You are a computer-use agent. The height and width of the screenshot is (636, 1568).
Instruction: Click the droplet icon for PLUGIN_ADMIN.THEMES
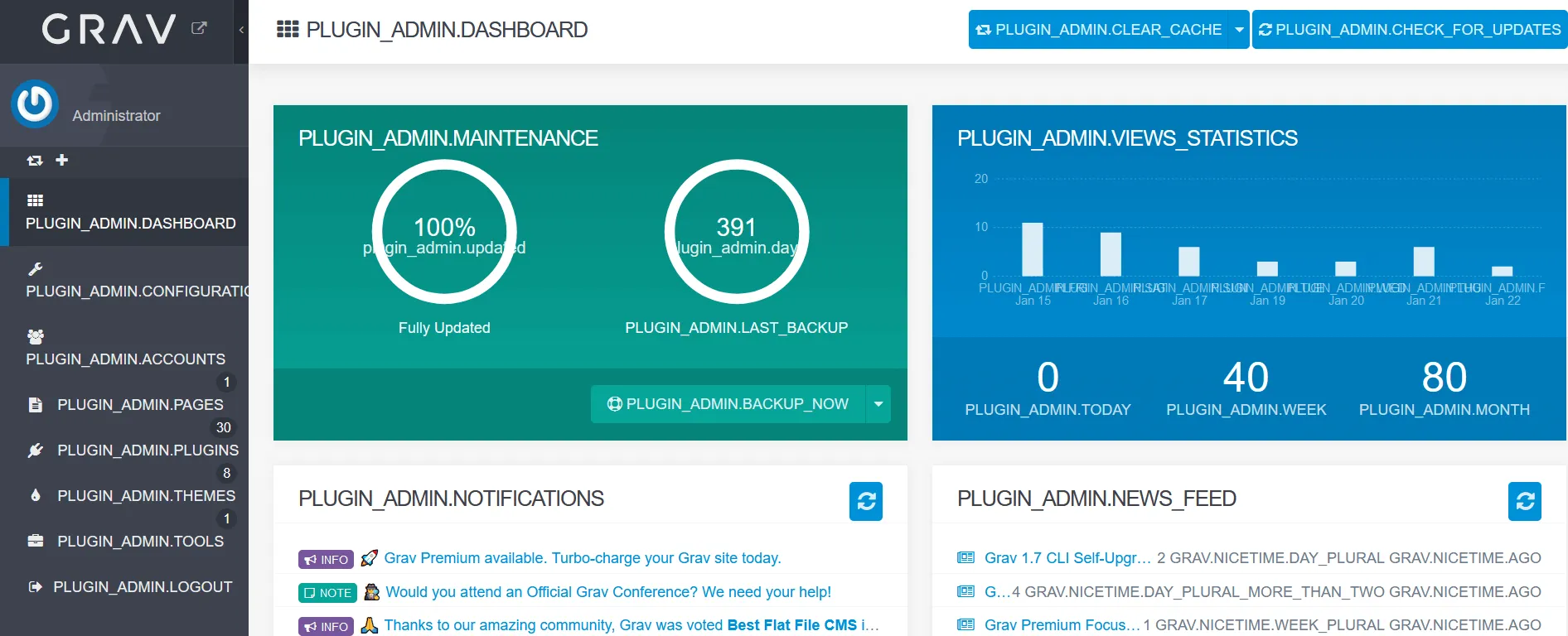(35, 495)
